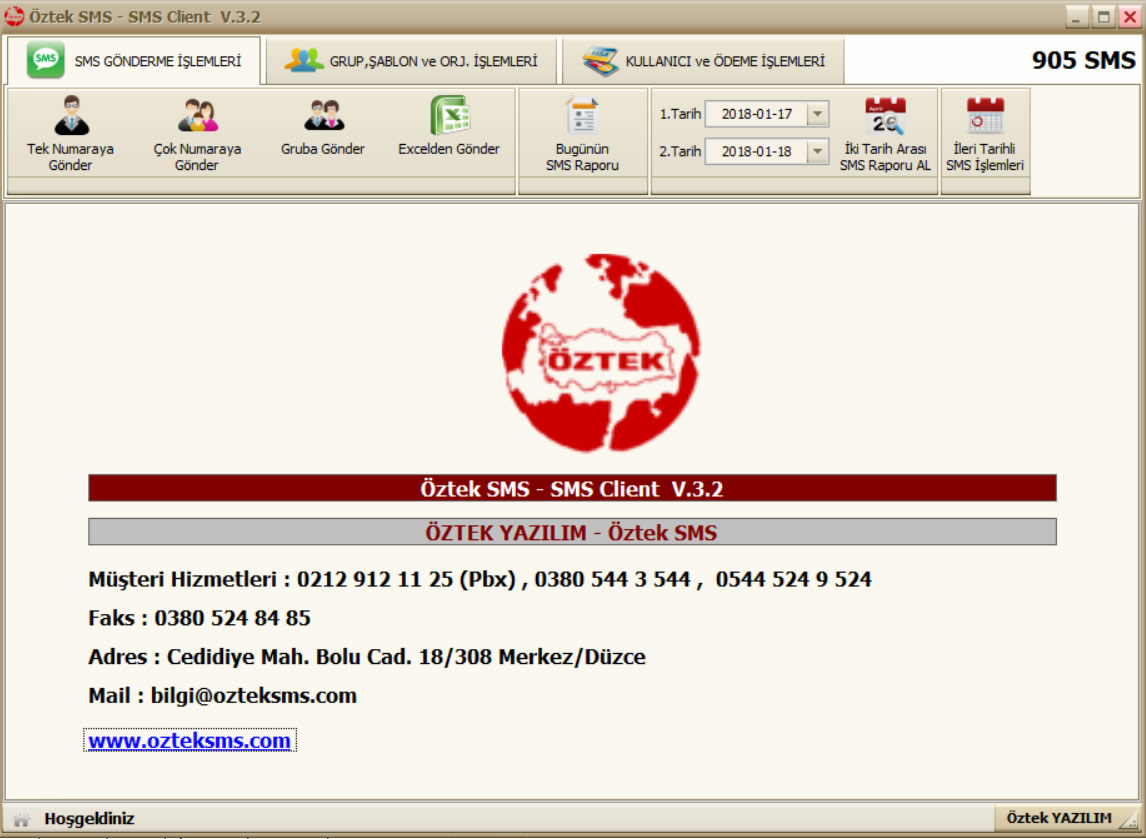Image resolution: width=1146 pixels, height=839 pixels.
Task: Click the home icon in status bar
Action: (21, 819)
